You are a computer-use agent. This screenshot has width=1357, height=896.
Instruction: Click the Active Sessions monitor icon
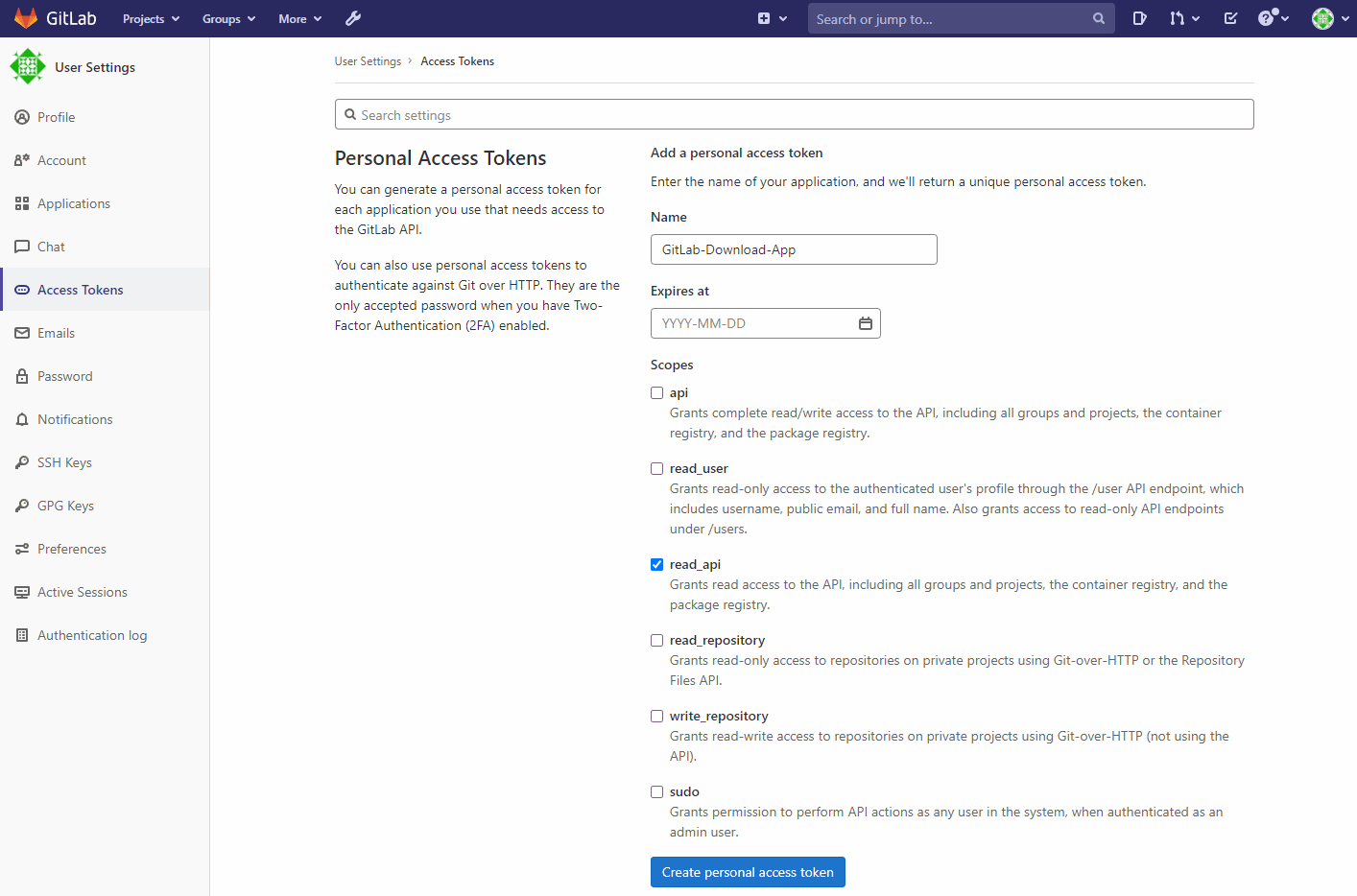pos(22,592)
